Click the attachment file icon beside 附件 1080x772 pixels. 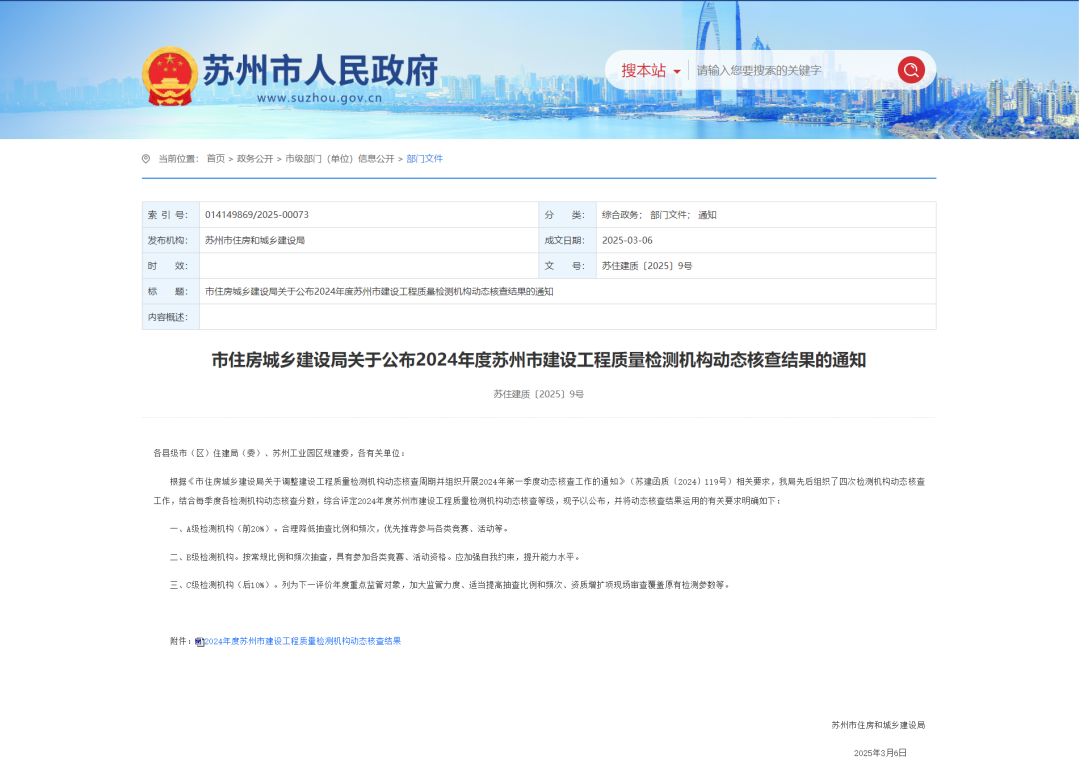coord(199,642)
